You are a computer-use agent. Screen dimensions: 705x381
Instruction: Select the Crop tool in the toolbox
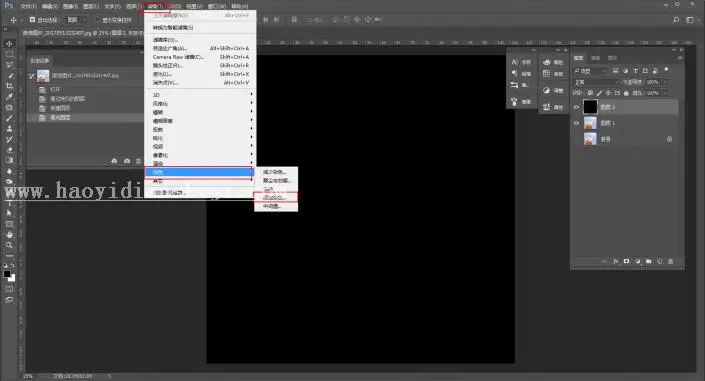coord(9,85)
